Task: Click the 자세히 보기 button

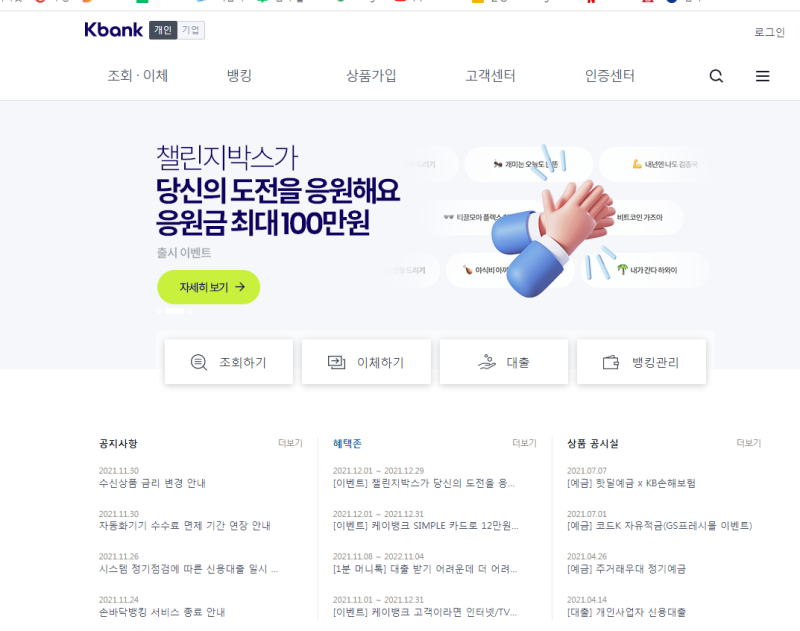Action: click(209, 287)
